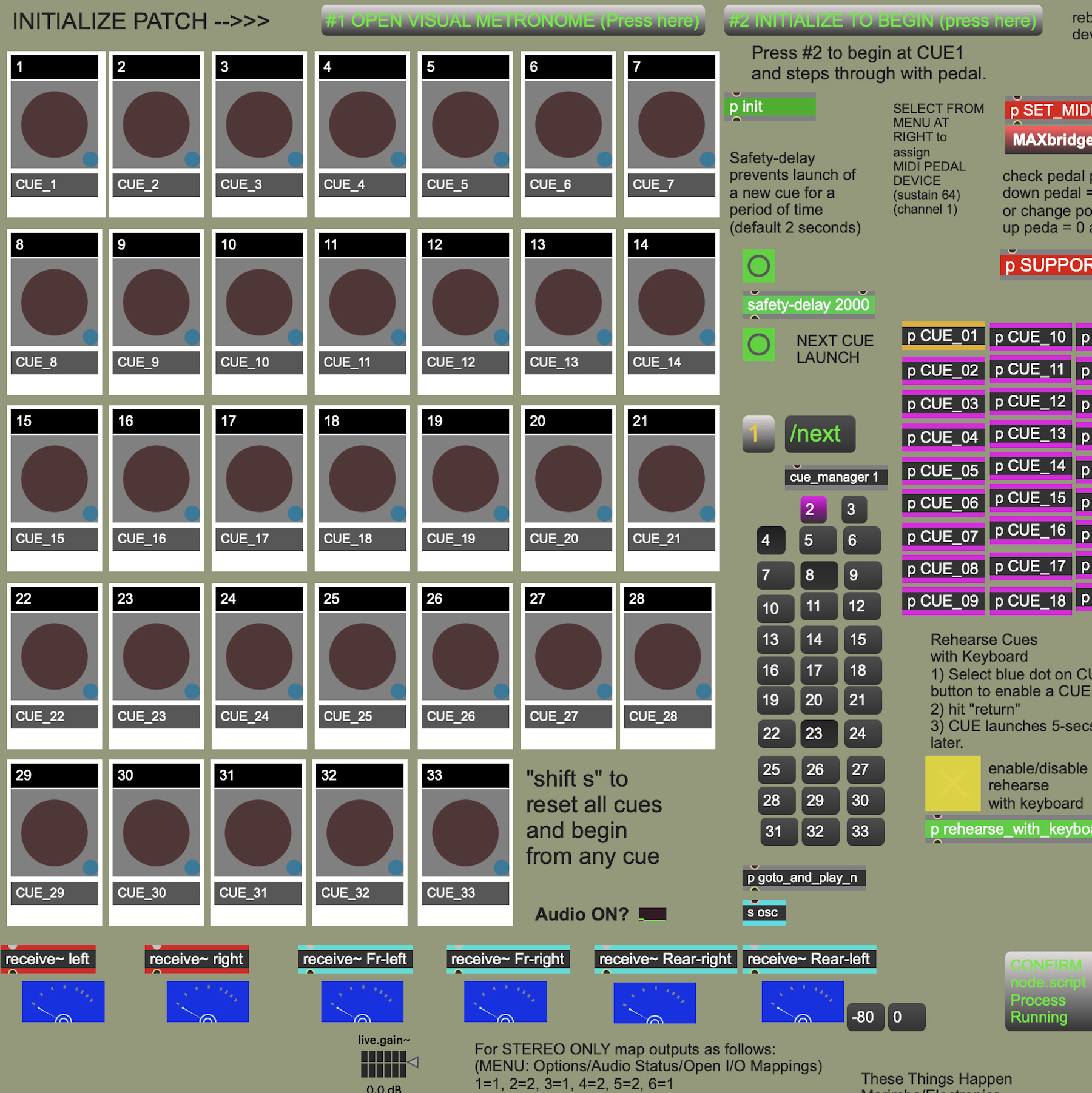Screen dimensions: 1092x1093
Task: Enable the blue dot on CUE_28
Action: (704, 691)
